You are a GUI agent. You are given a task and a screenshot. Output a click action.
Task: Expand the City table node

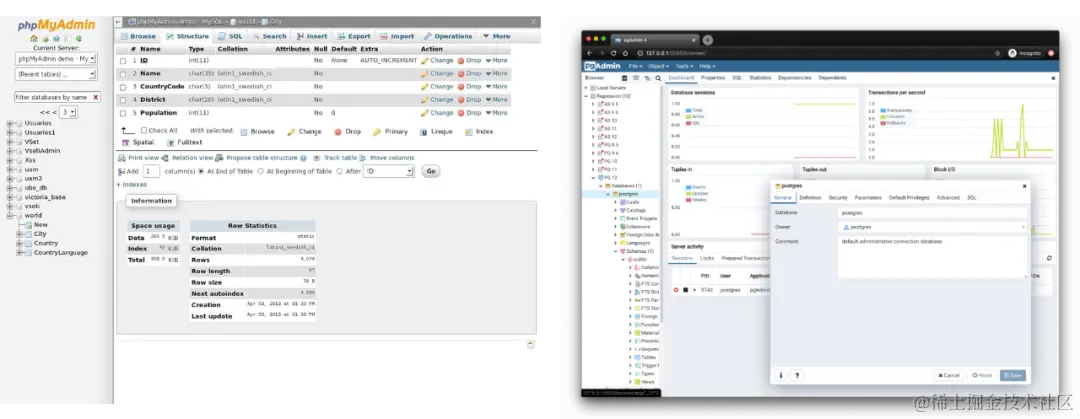coord(19,234)
